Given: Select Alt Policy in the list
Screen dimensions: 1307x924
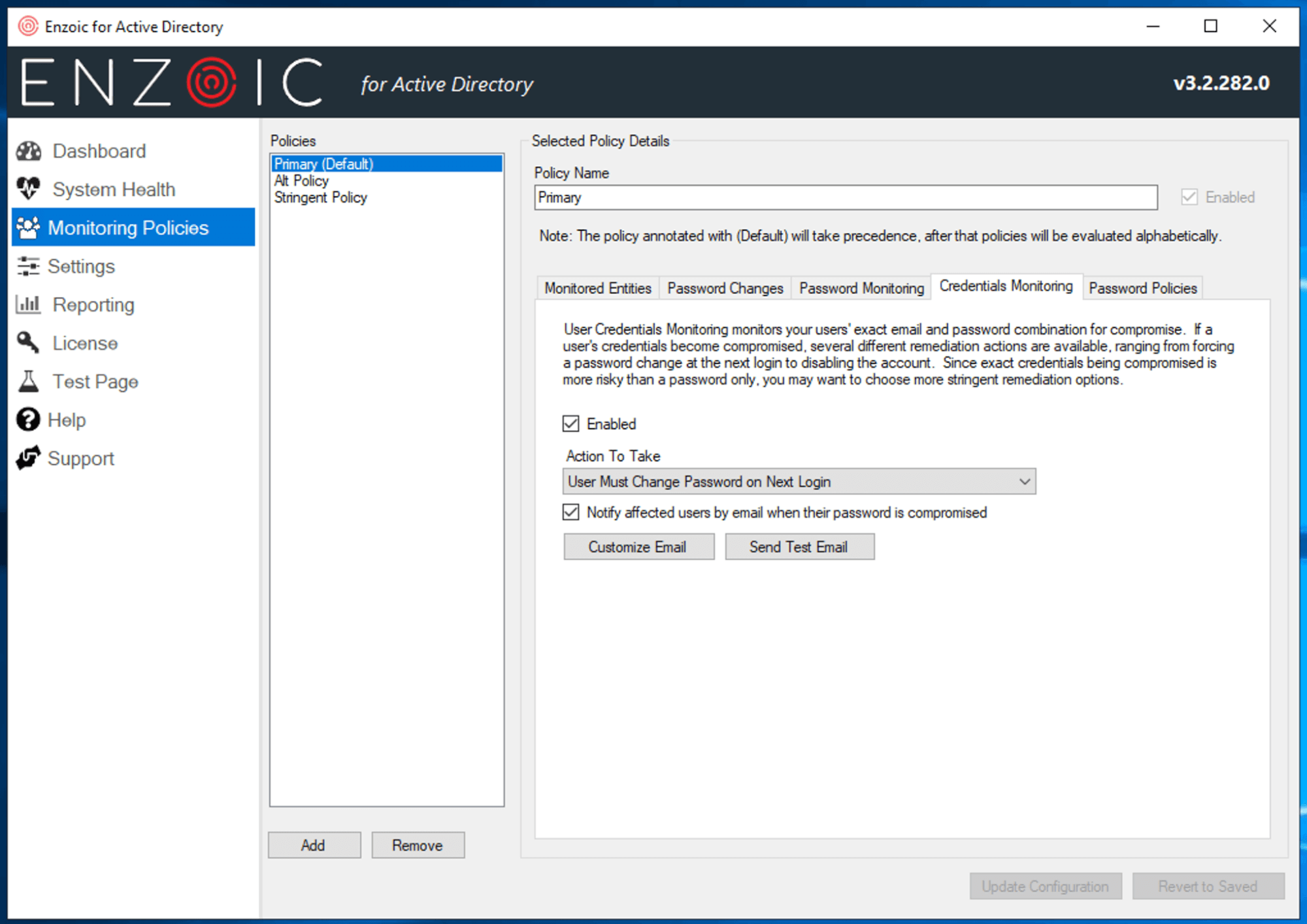Looking at the screenshot, I should click(x=387, y=180).
